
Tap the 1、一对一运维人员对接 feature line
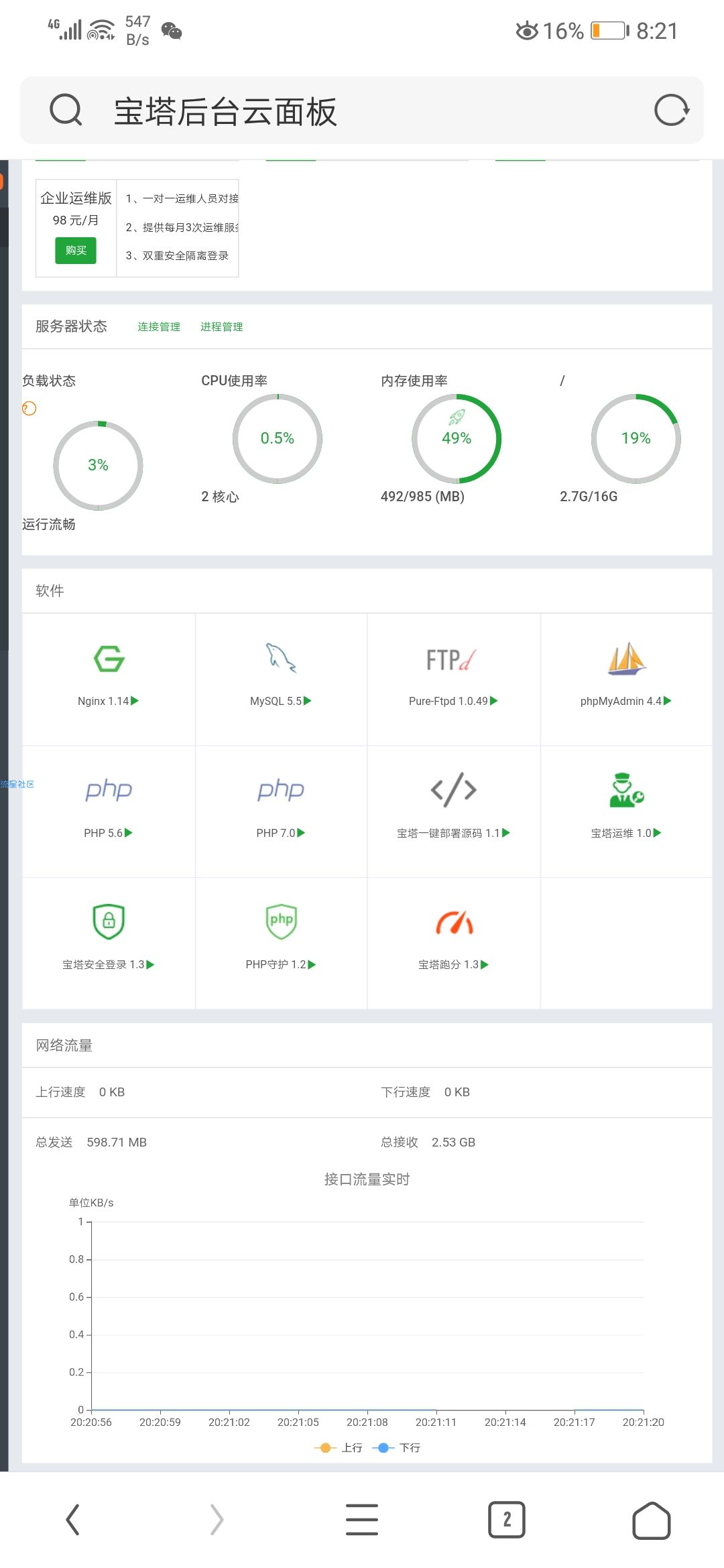[182, 199]
